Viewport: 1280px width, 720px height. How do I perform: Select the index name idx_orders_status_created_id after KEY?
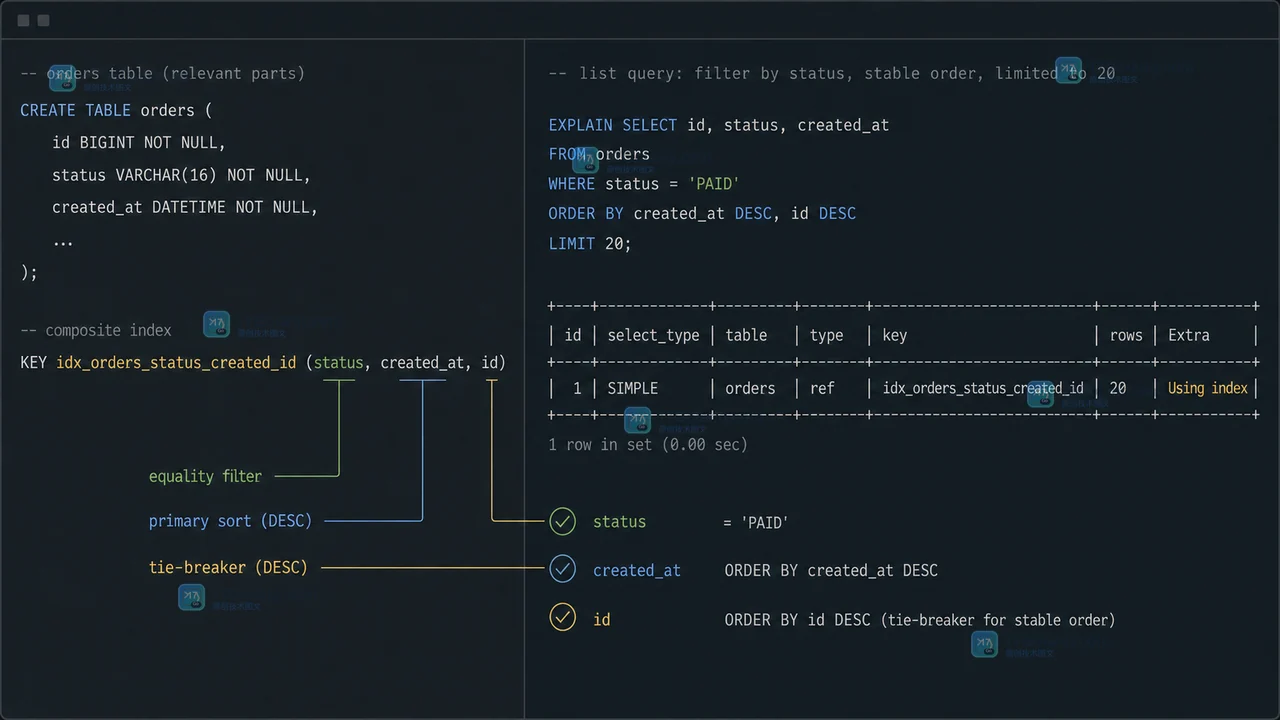point(176,362)
